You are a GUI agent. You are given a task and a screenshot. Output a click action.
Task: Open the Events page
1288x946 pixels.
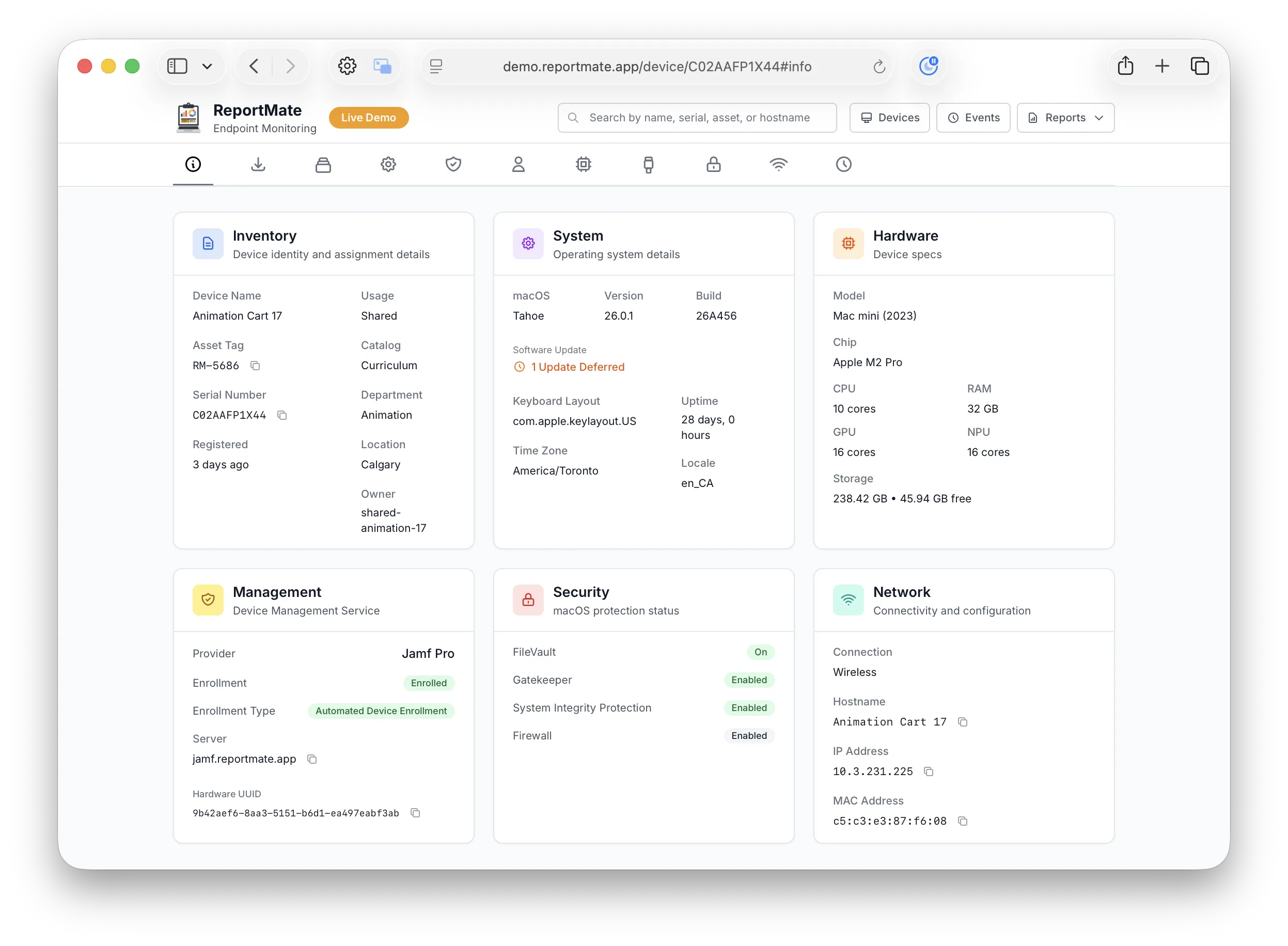(x=973, y=118)
